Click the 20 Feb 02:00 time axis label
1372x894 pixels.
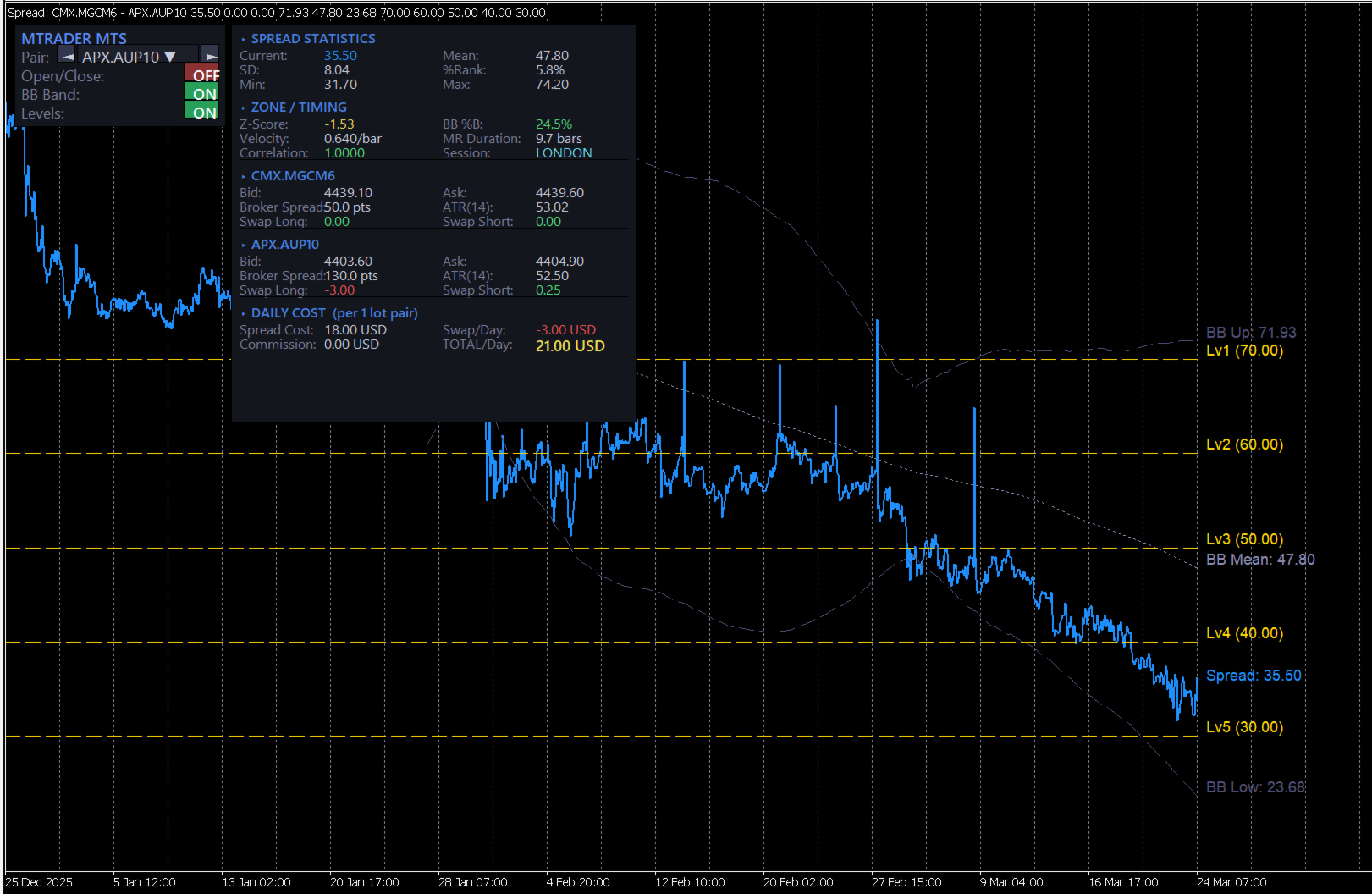[x=798, y=882]
